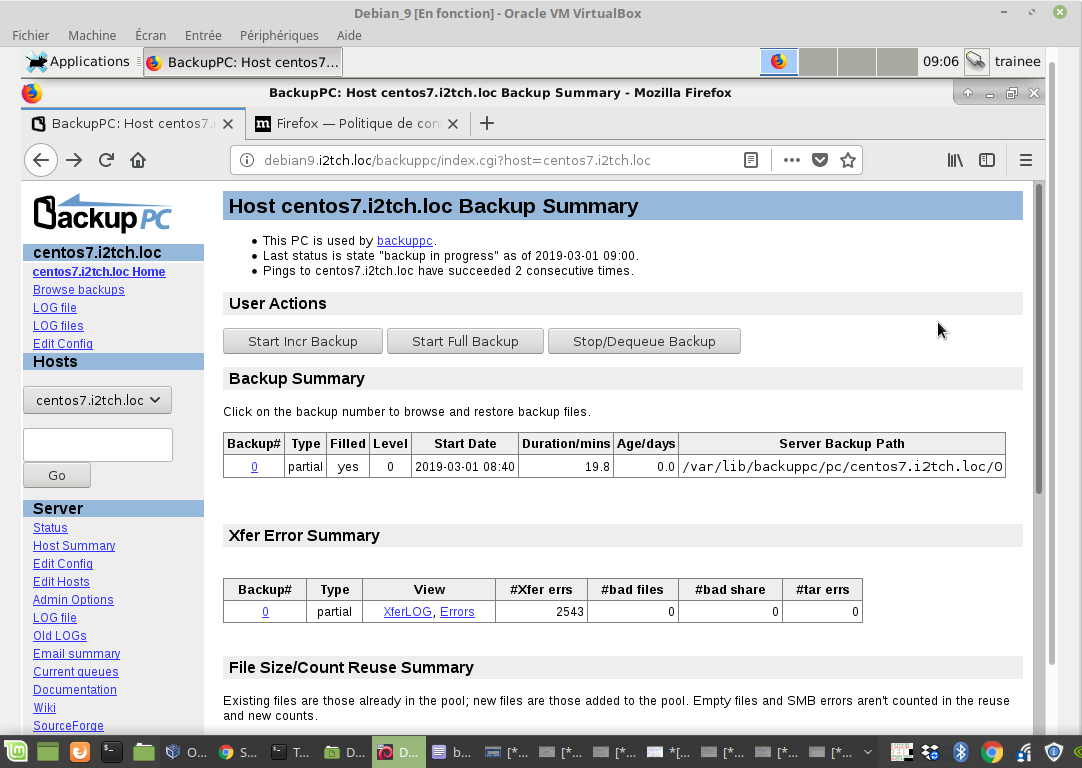
Task: Expand the centos7.i2tch.loc host dropdown
Action: point(98,400)
